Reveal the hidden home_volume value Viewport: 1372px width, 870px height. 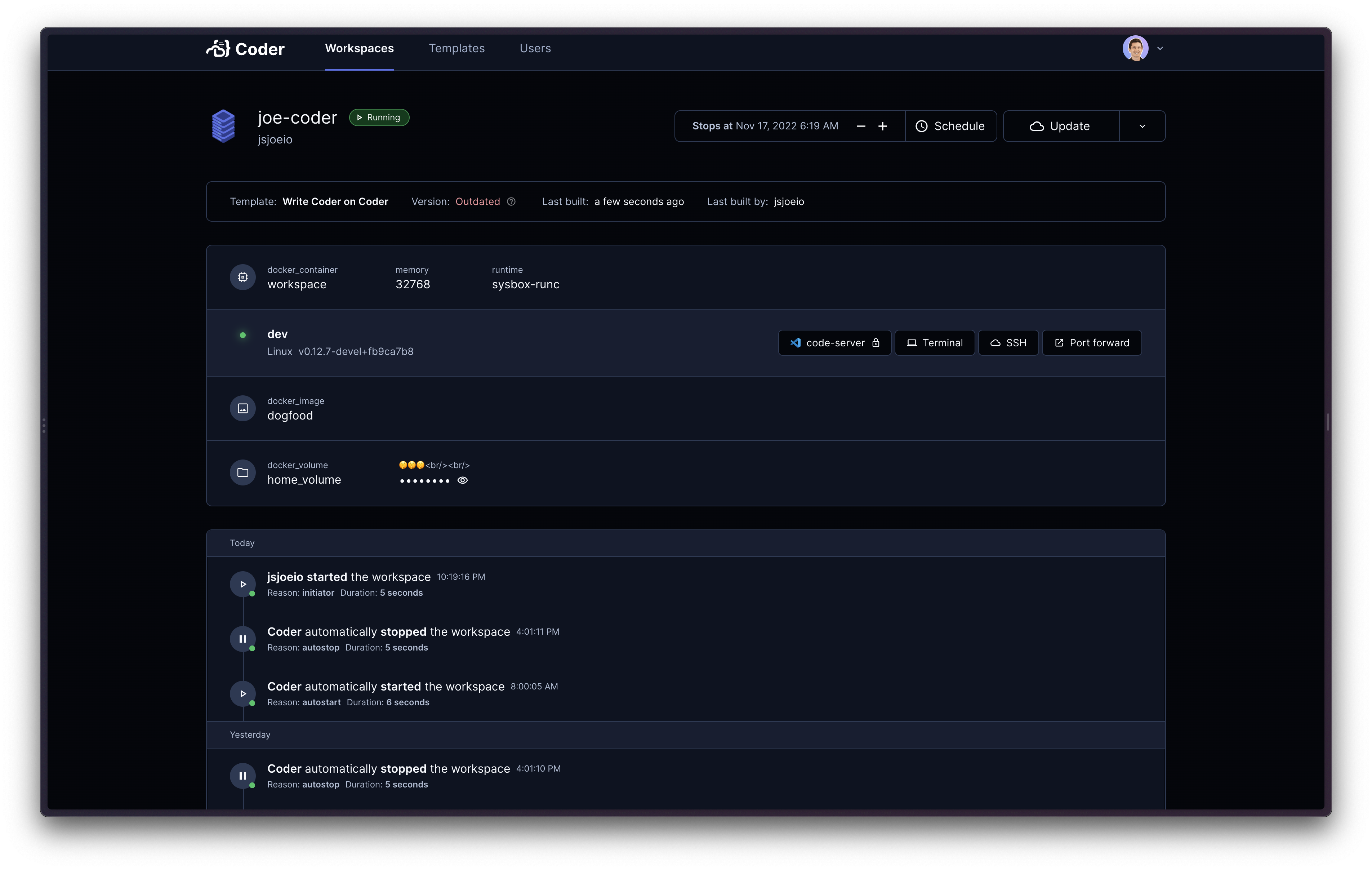click(x=462, y=481)
